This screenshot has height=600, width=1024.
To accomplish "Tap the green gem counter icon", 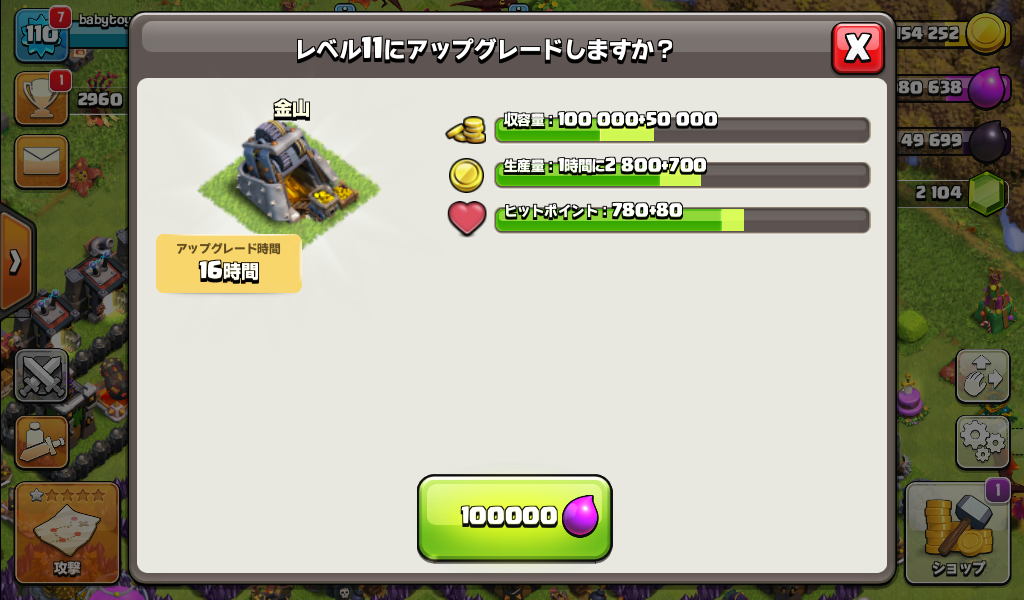I will pos(986,193).
